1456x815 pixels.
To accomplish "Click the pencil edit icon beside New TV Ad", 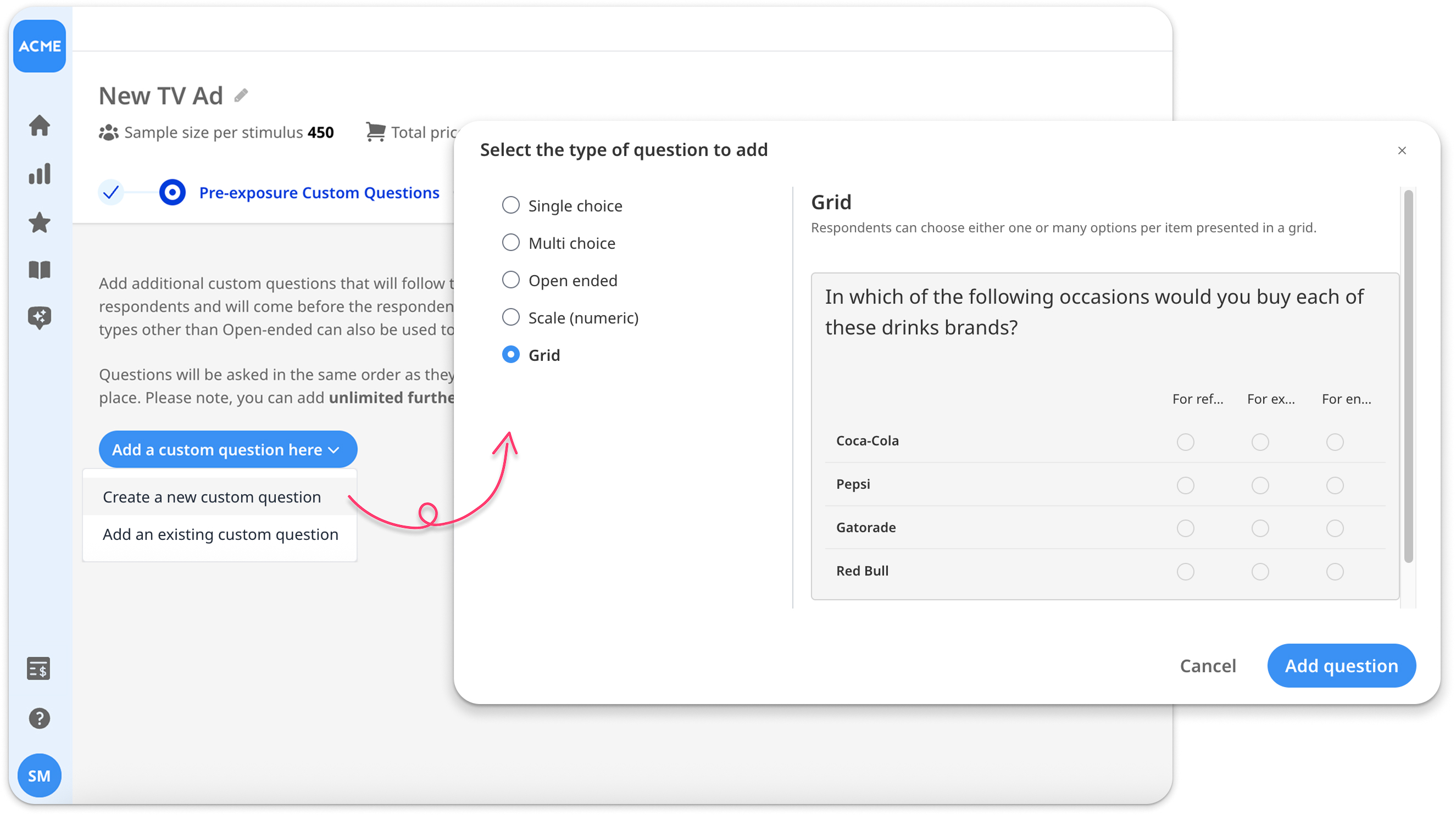I will click(241, 96).
